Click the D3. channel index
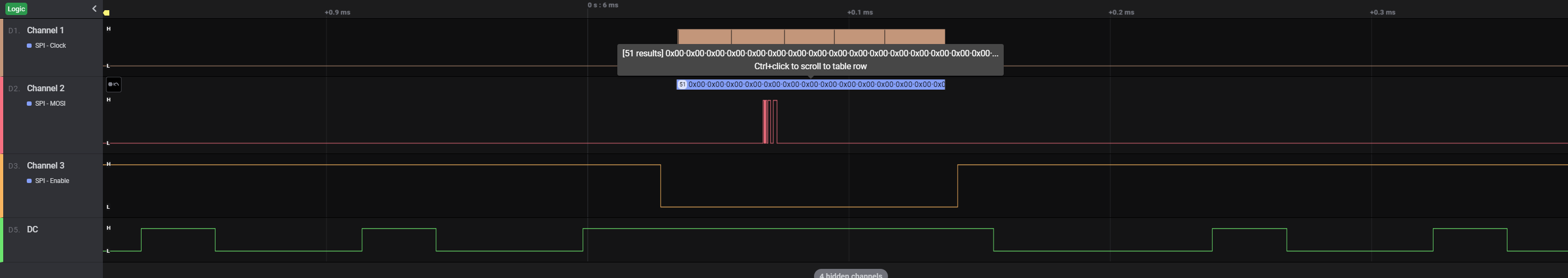Screen dimensions: 1568x278 (14, 166)
